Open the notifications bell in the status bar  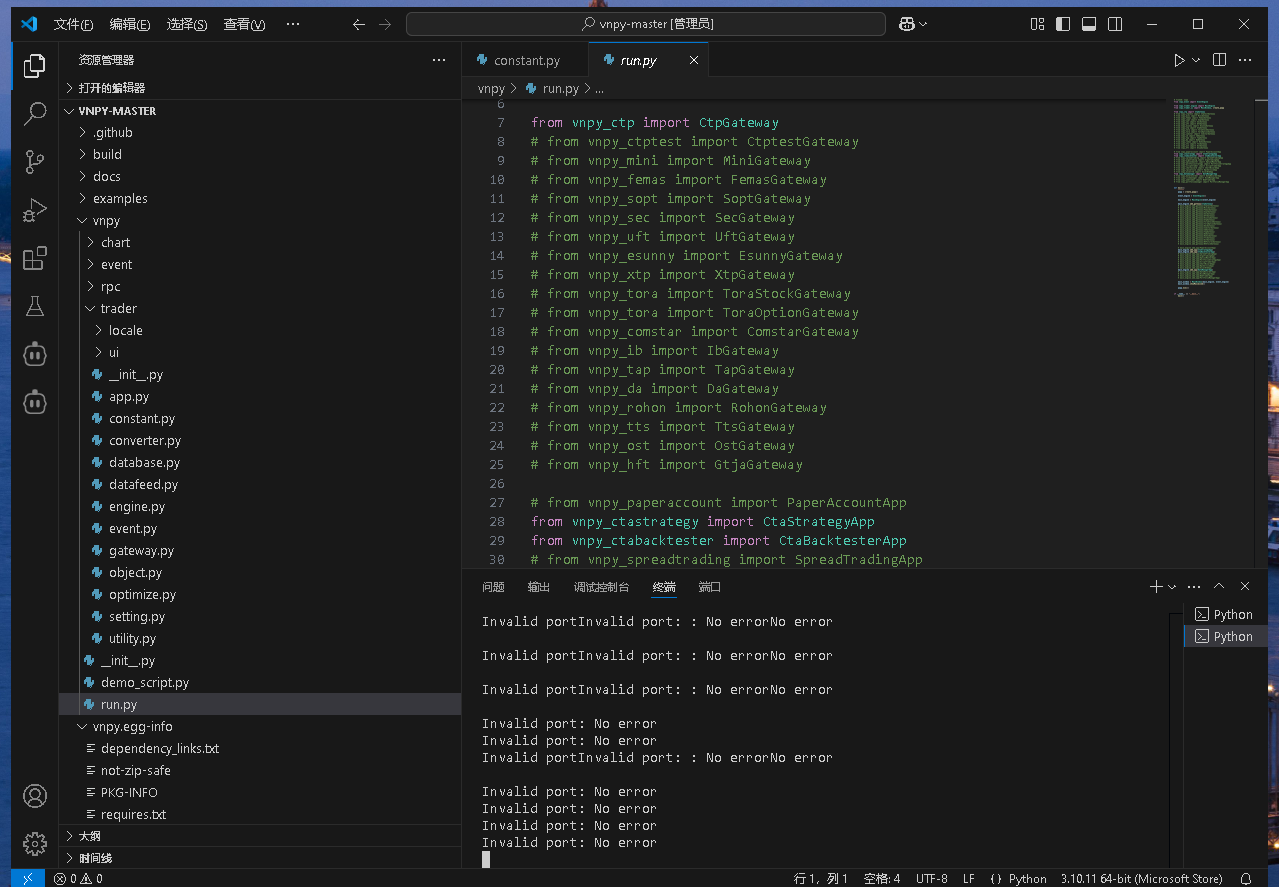(x=1246, y=879)
